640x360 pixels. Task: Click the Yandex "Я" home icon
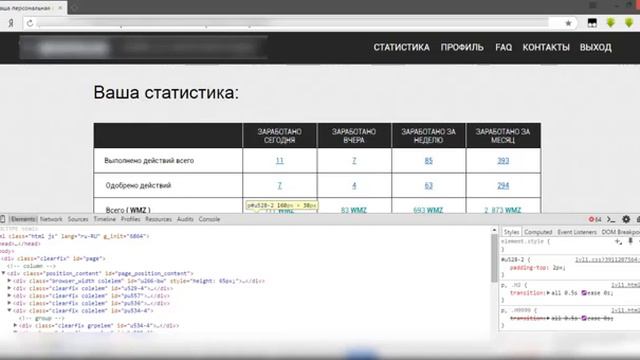11,23
